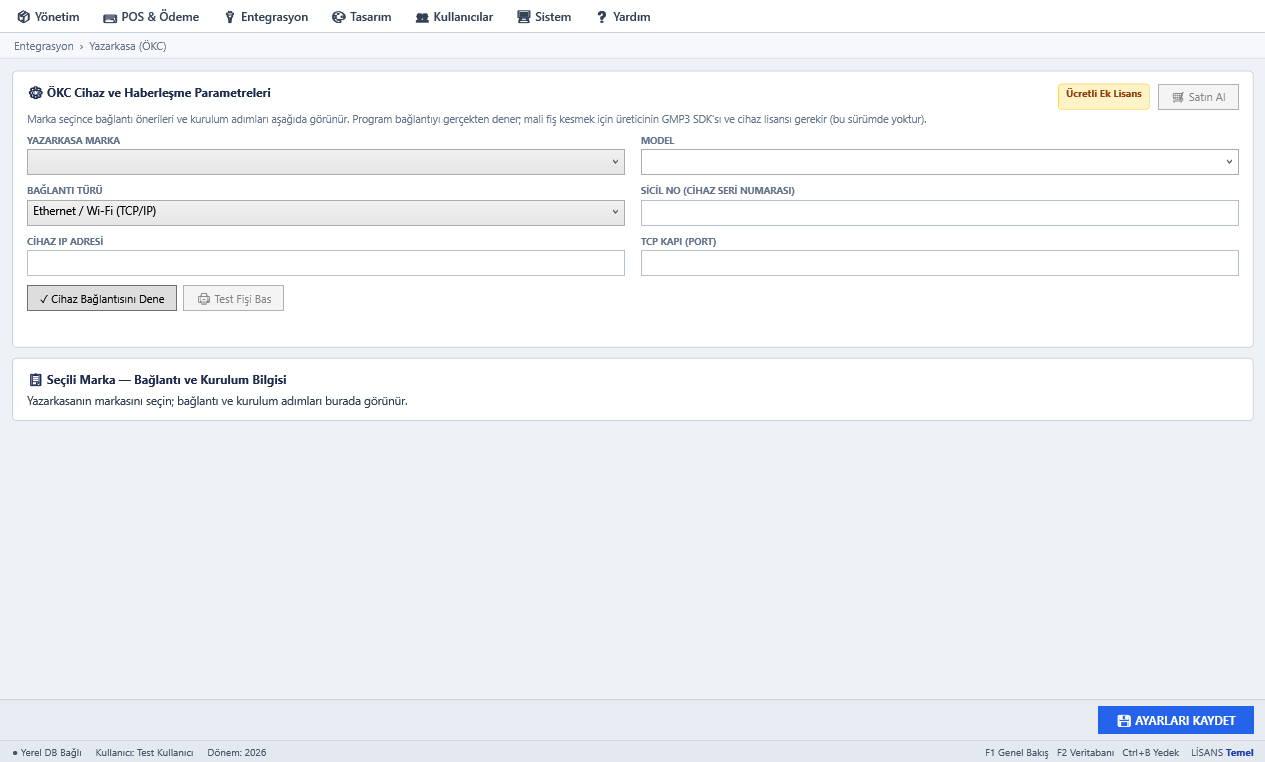Click the Test Fişi Bas button

click(233, 299)
